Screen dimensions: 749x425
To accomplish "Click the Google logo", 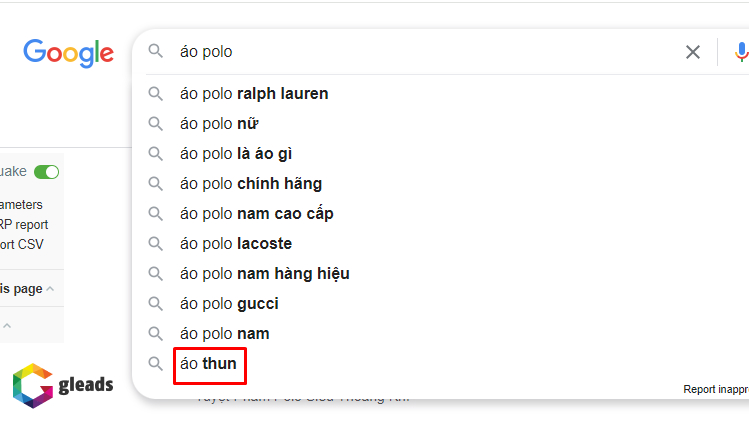I will (x=68, y=53).
